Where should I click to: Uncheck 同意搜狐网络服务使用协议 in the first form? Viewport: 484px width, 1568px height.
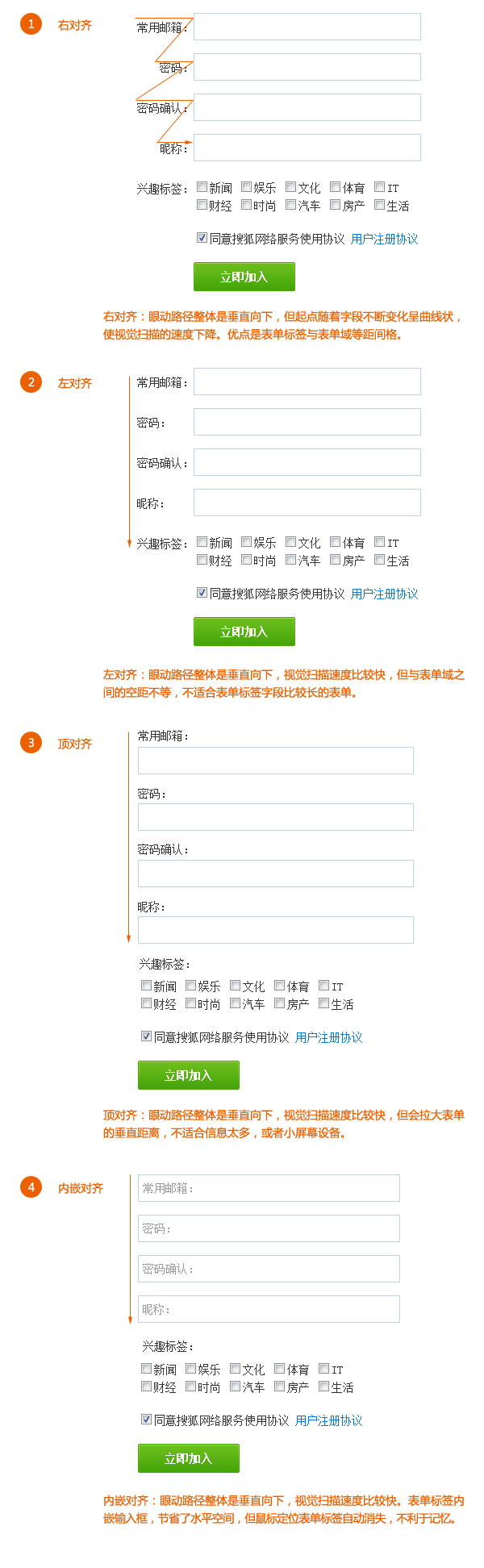coord(202,238)
